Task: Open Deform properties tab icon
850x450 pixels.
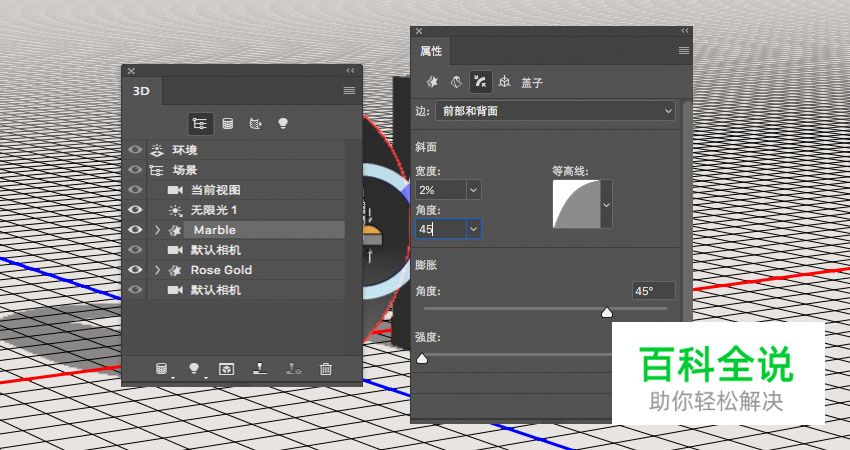Action: (456, 82)
